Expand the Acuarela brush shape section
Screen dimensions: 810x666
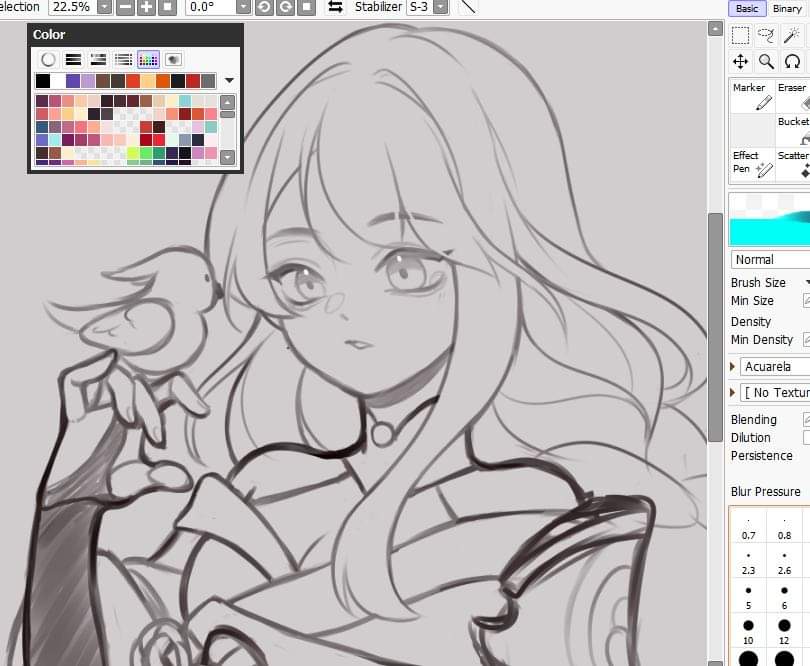coord(733,366)
